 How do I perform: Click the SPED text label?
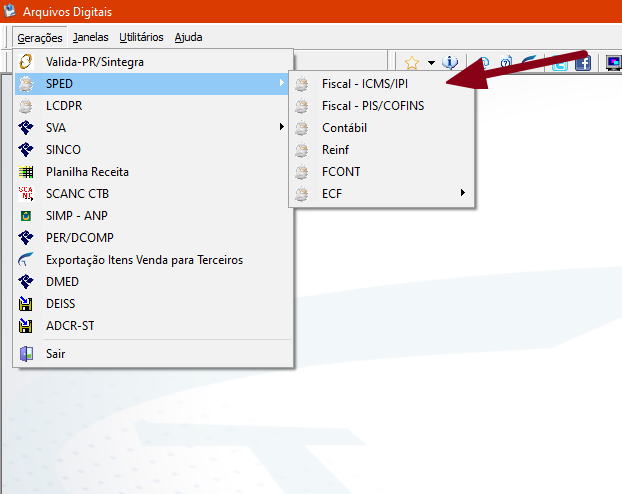[59, 84]
